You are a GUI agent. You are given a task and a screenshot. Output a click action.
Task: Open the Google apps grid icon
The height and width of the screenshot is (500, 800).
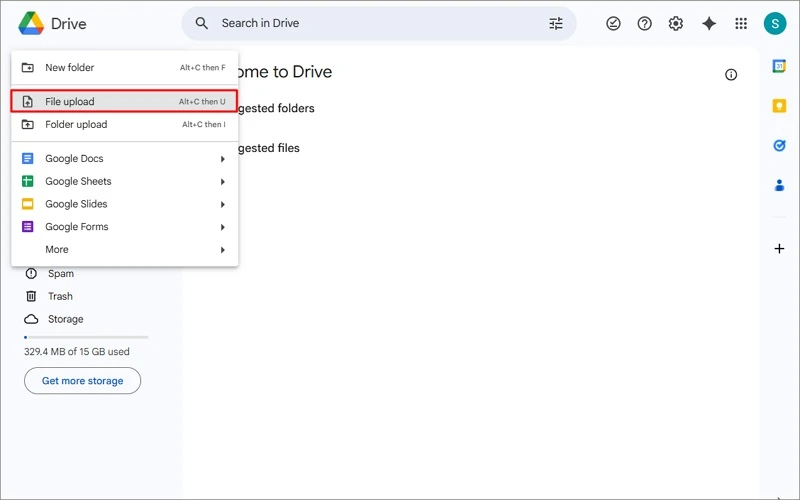741,23
